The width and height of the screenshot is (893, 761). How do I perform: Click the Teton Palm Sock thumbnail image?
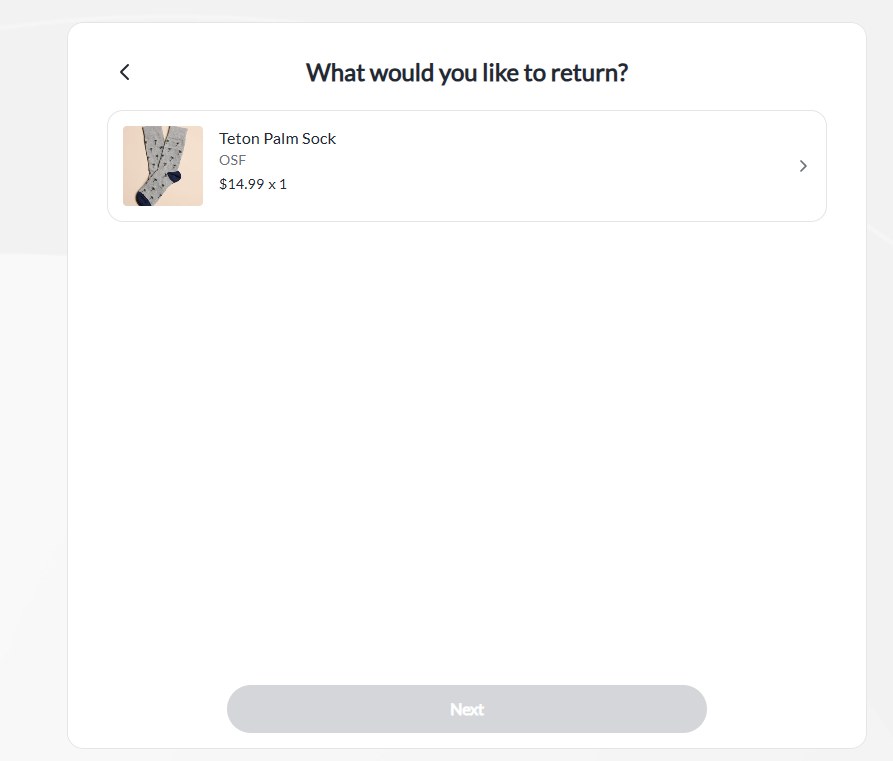[x=163, y=166]
